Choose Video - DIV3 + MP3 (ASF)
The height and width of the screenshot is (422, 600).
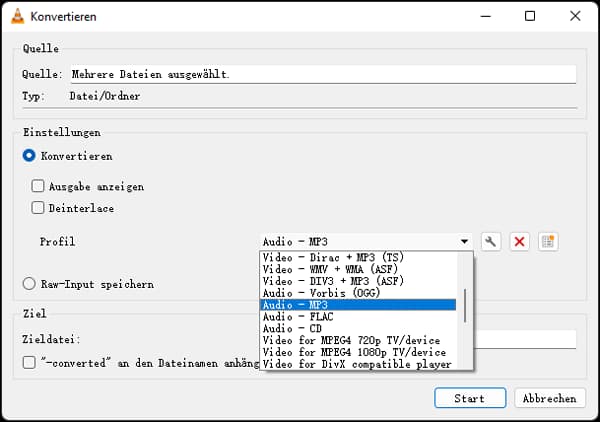(x=358, y=281)
